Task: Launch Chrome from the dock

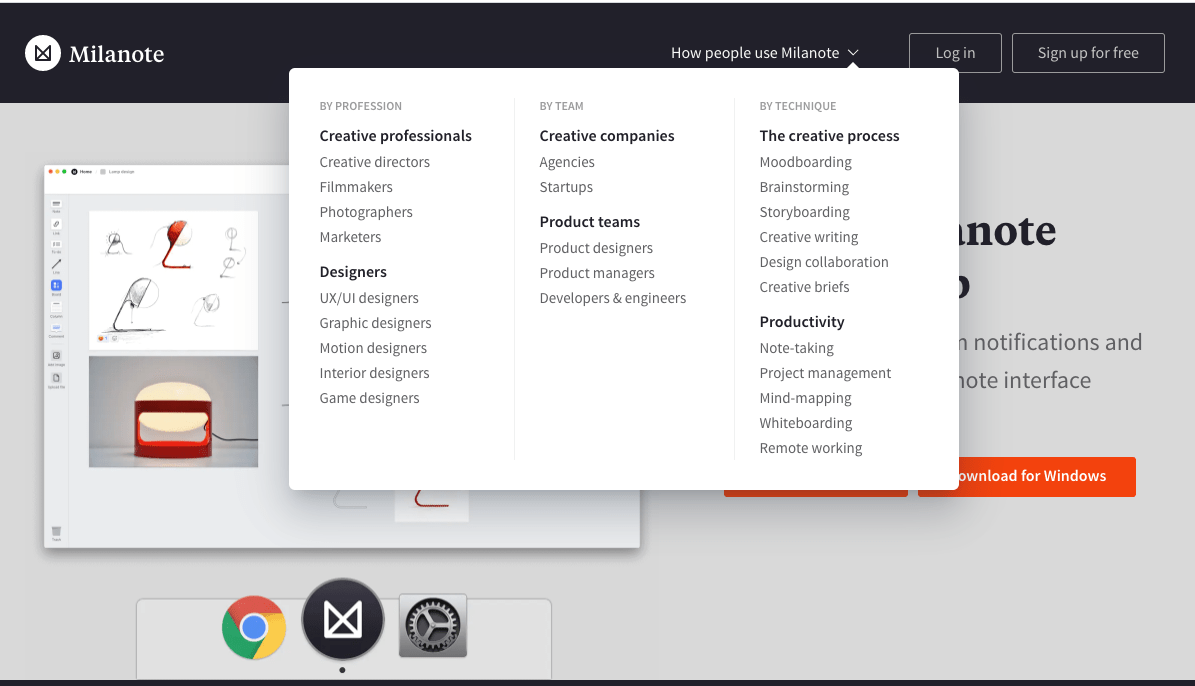Action: (x=254, y=628)
